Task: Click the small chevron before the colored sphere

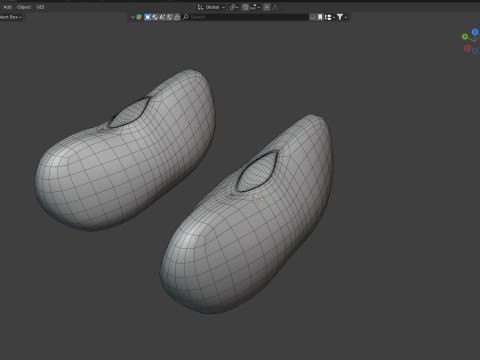Action: (x=133, y=17)
